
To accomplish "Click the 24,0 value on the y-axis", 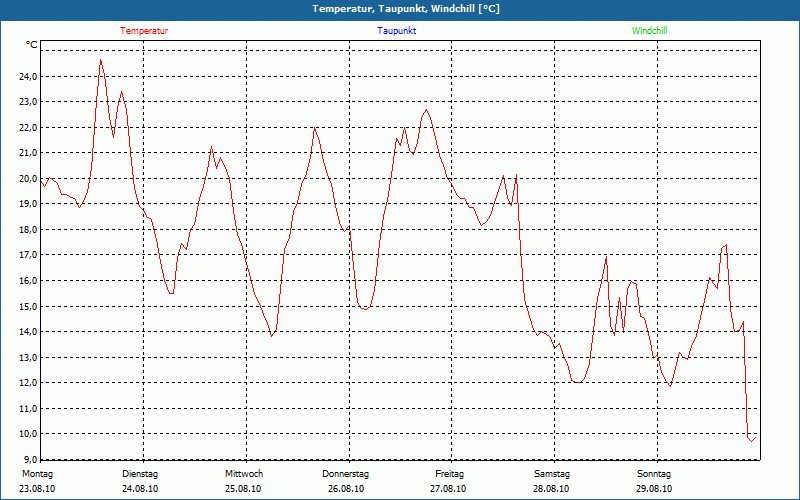I will click(x=28, y=77).
